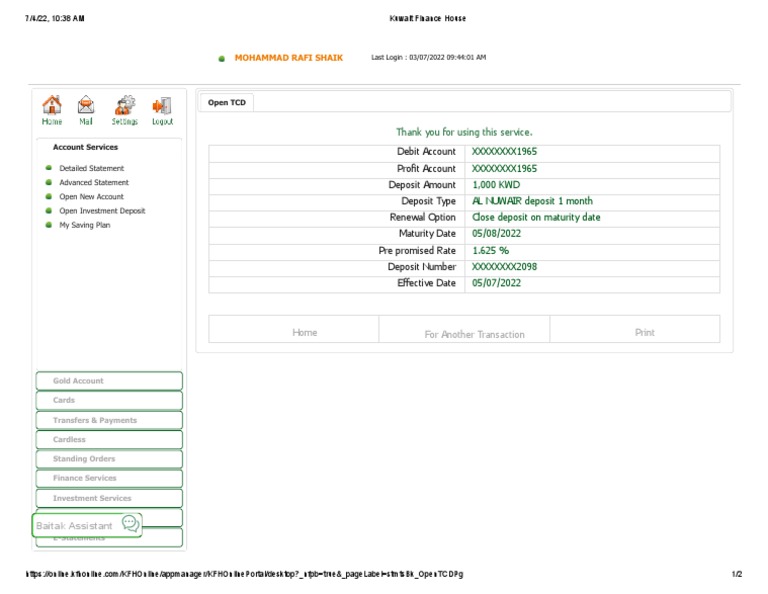Open the Mail envelope icon
The image size is (768, 594).
(x=86, y=105)
